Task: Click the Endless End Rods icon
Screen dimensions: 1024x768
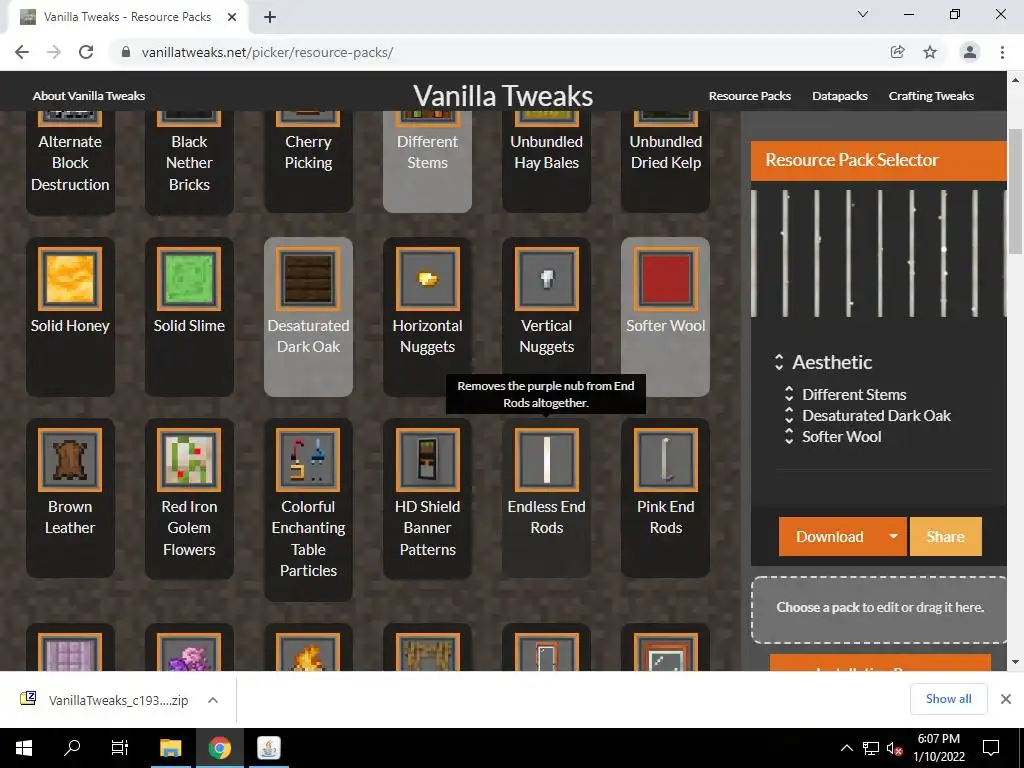Action: (x=547, y=460)
